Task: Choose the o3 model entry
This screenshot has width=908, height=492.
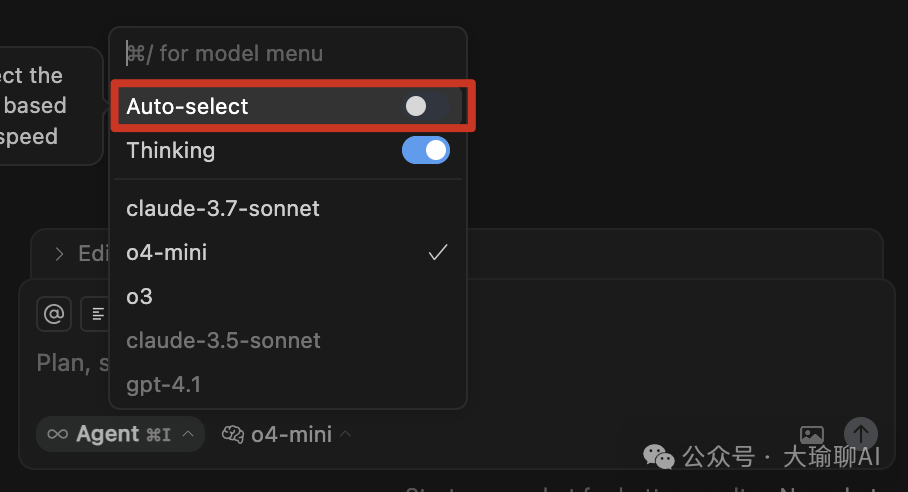Action: pos(288,296)
